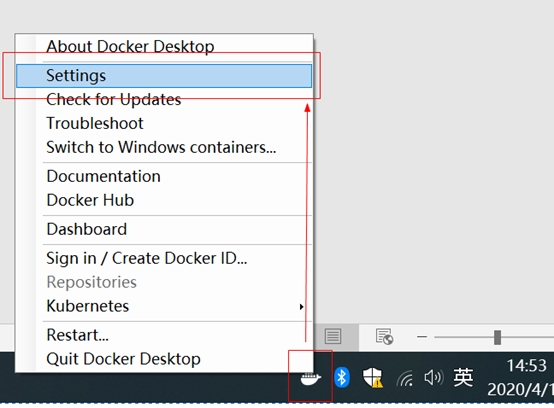Open the Bluetooth tray icon
The image size is (554, 408).
click(x=342, y=378)
